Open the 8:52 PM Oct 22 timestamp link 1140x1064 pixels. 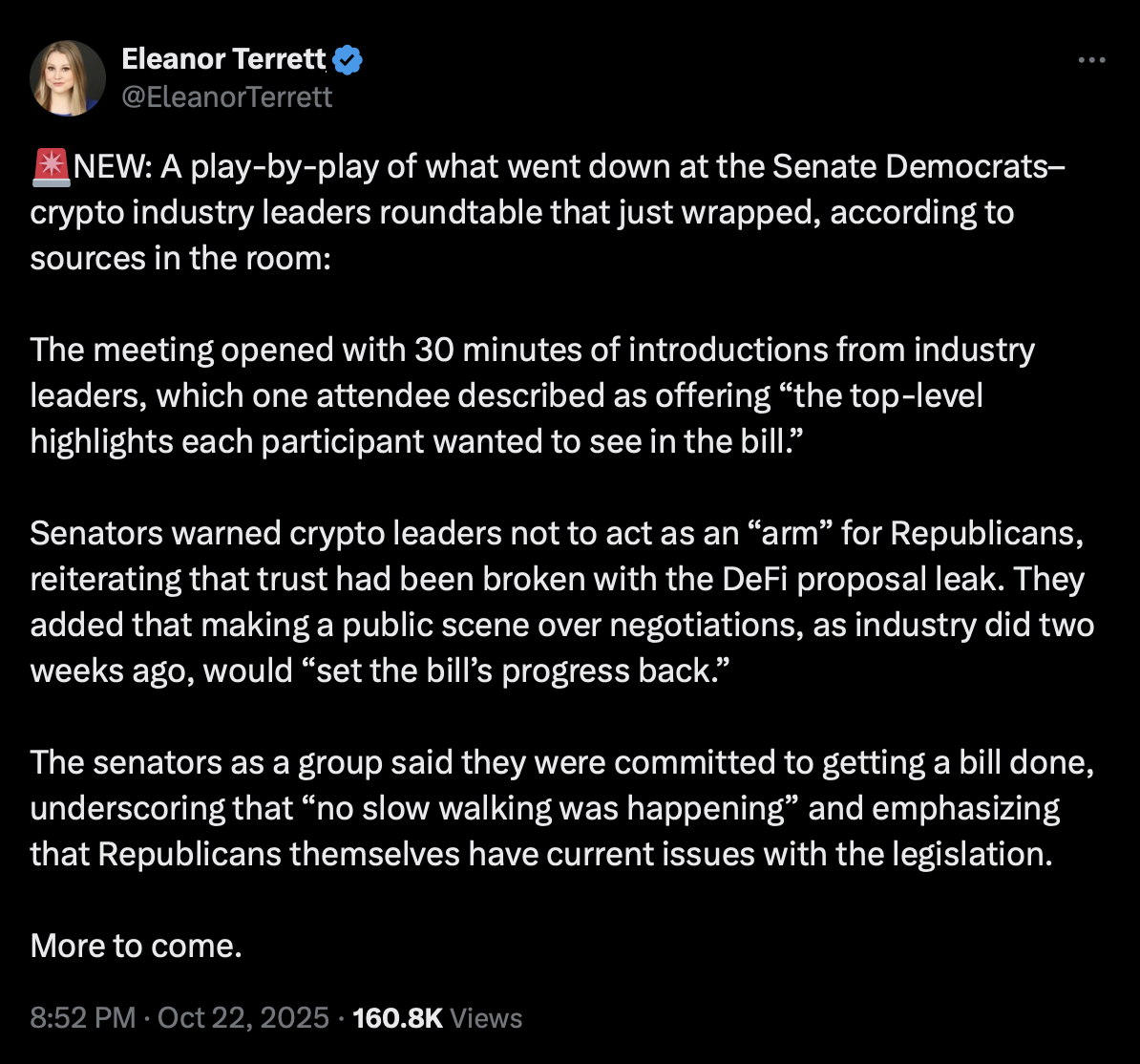[x=177, y=1018]
